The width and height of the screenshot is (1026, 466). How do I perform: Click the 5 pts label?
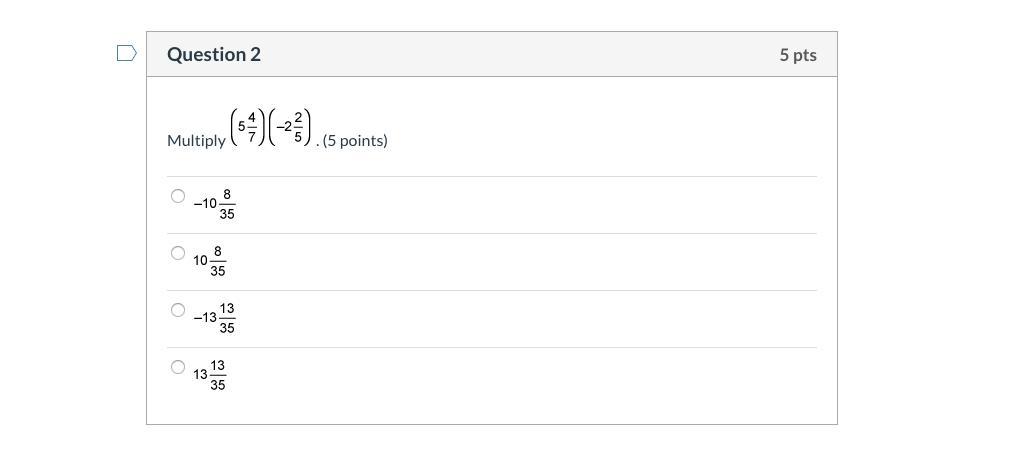point(797,55)
